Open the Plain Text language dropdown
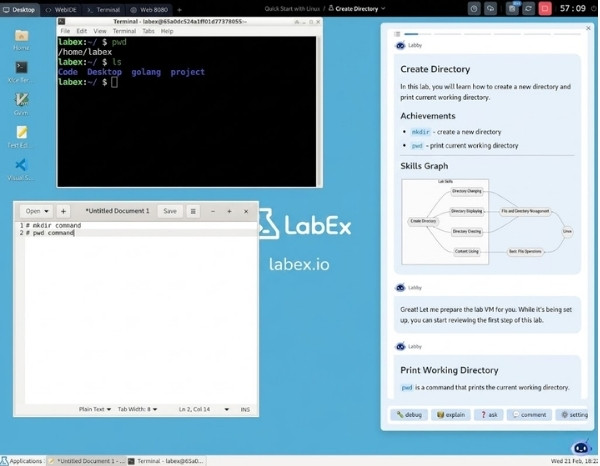This screenshot has height=466, width=600. click(95, 409)
